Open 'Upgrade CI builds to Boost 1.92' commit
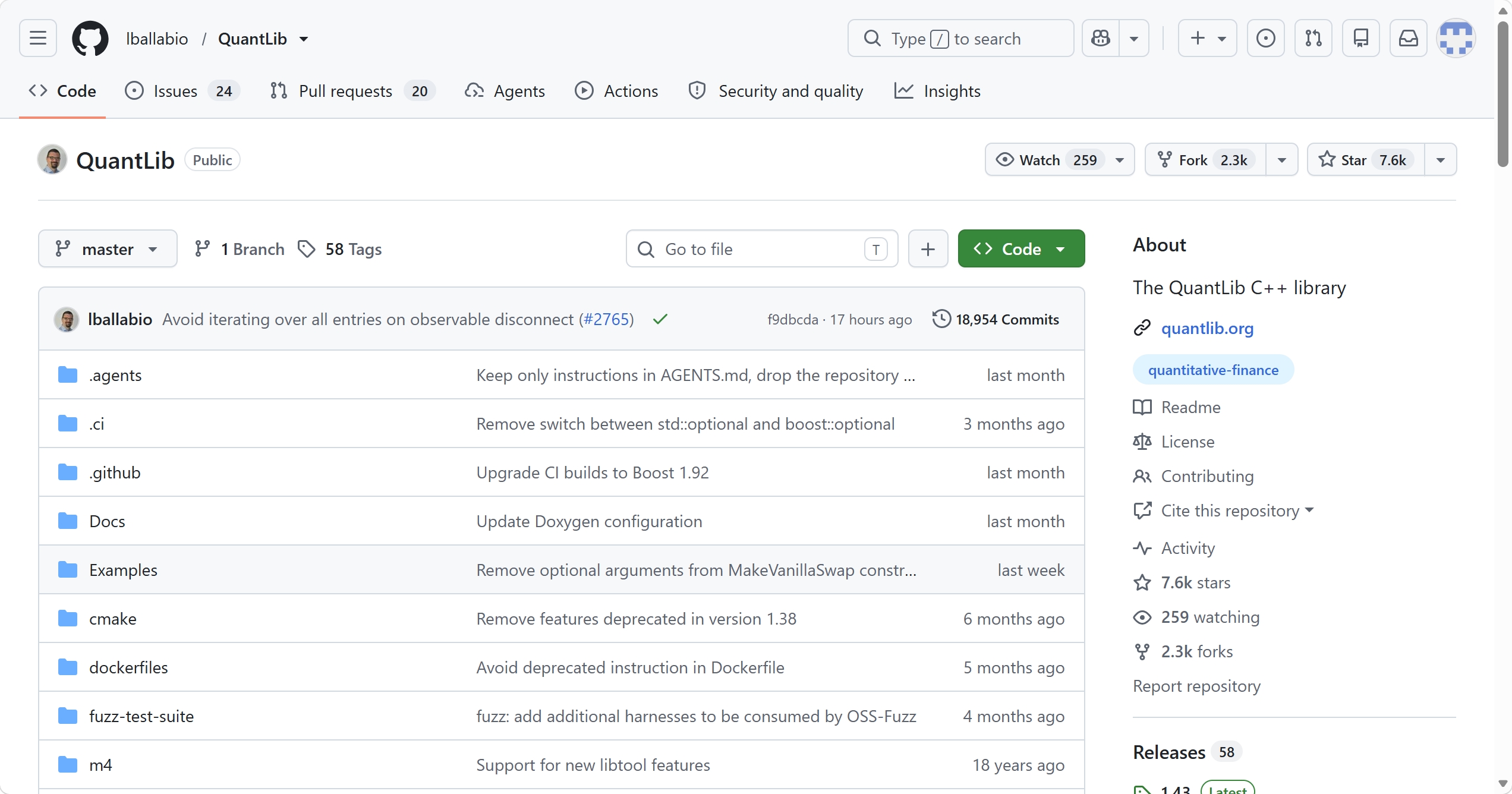1512x794 pixels. click(x=593, y=472)
